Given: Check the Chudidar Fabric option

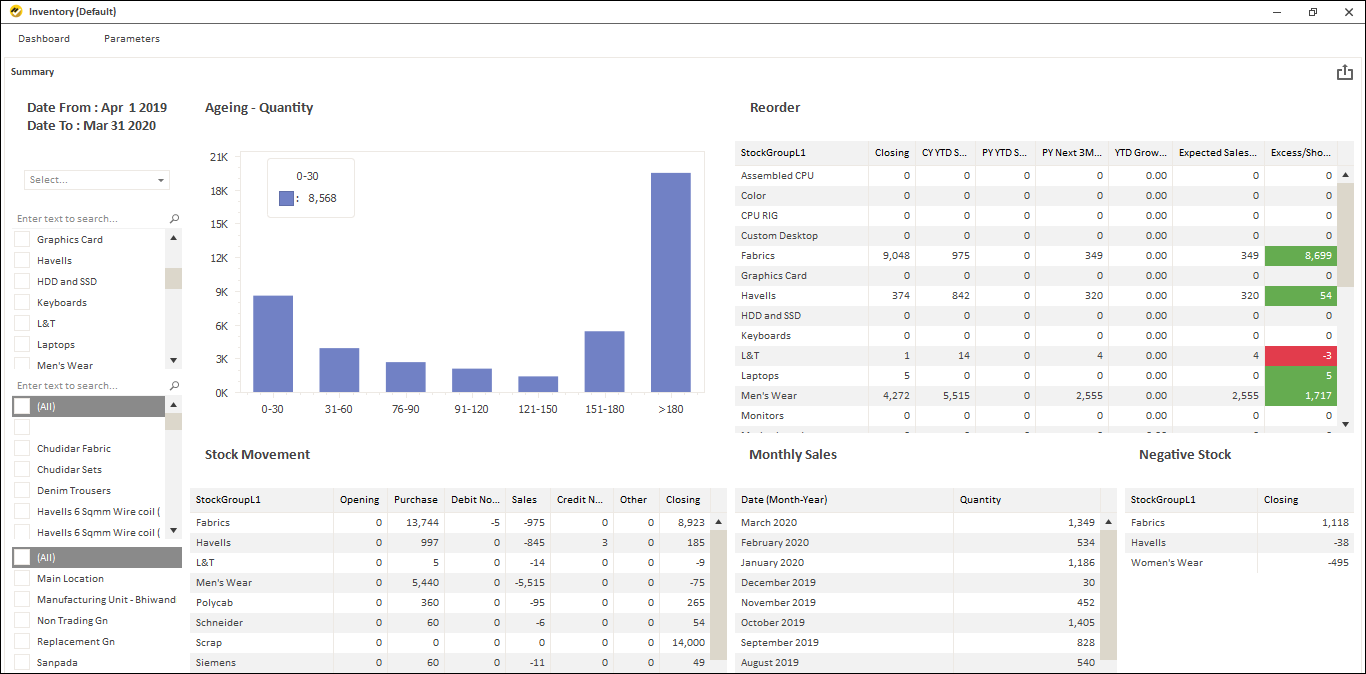Looking at the screenshot, I should [x=22, y=447].
